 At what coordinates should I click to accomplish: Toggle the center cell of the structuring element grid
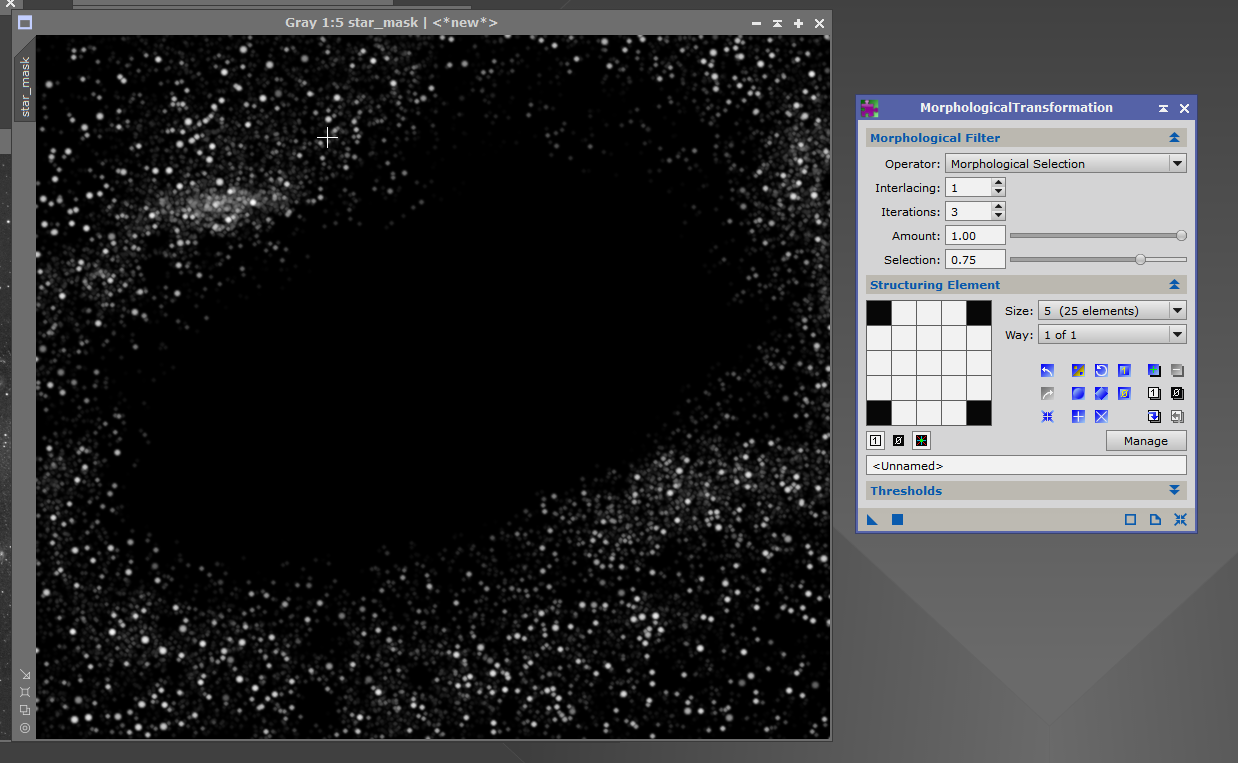tap(930, 362)
